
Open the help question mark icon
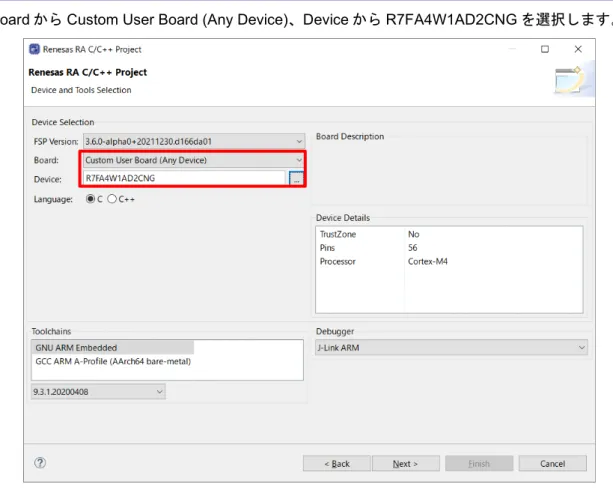point(40,463)
